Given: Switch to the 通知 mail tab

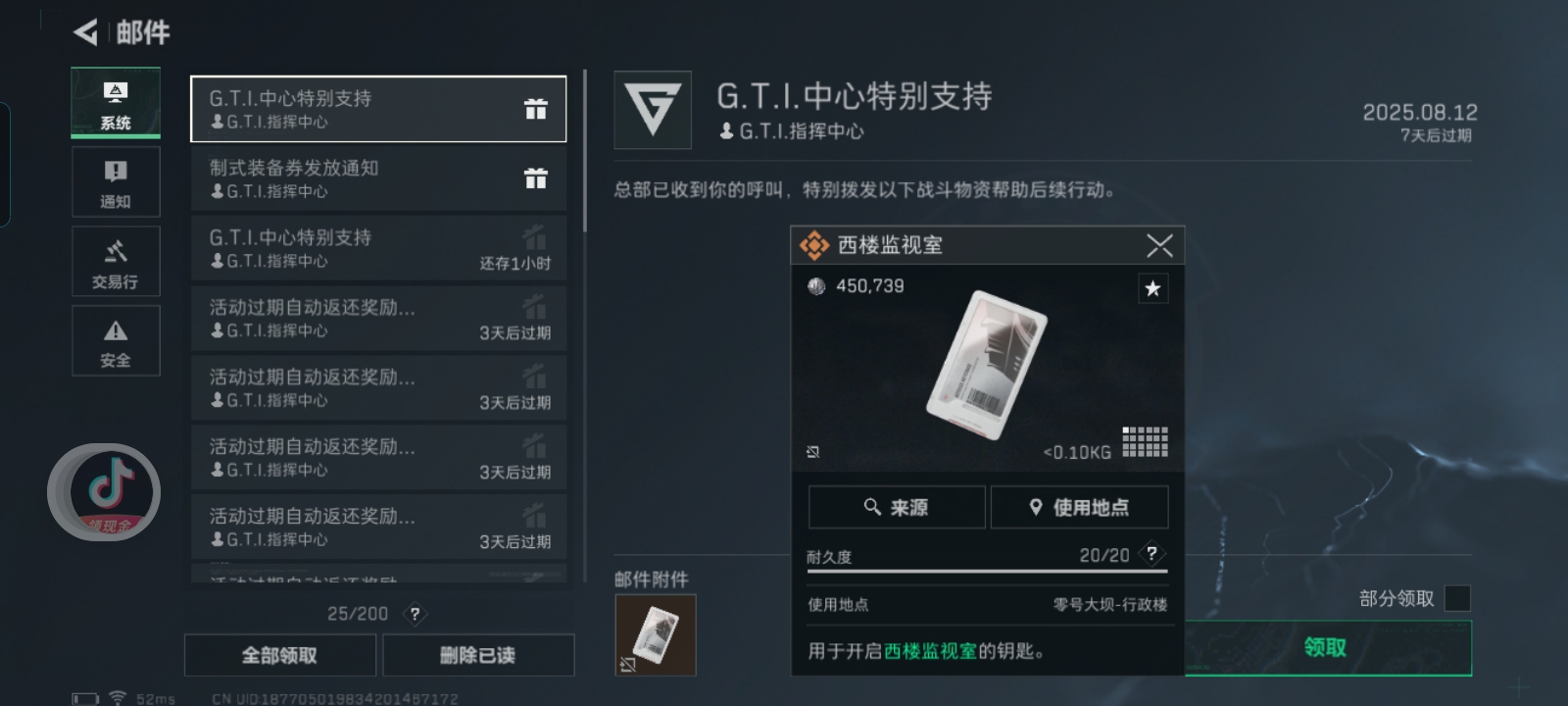Looking at the screenshot, I should 116,182.
